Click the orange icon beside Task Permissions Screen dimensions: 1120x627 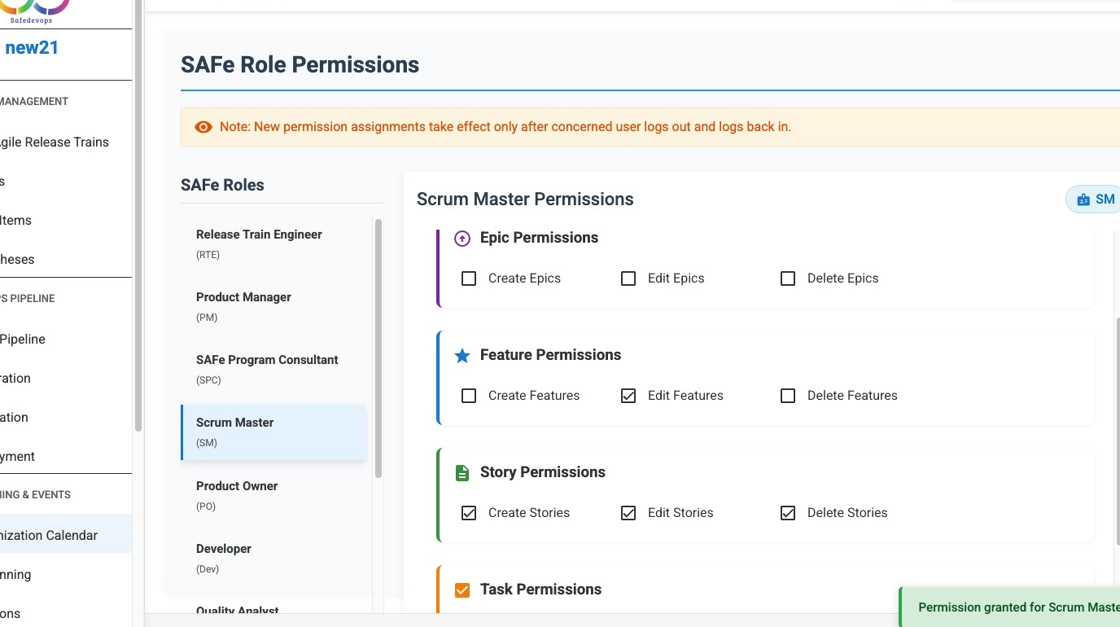[x=462, y=589]
